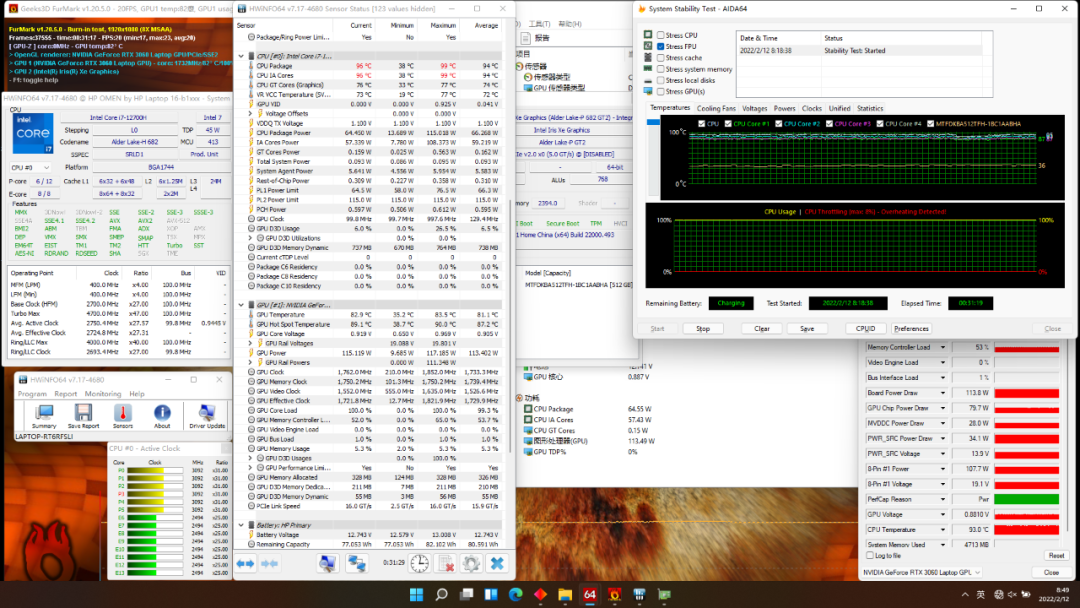Click the magnifier monitor icon in sensor toolbar

pyautogui.click(x=328, y=563)
